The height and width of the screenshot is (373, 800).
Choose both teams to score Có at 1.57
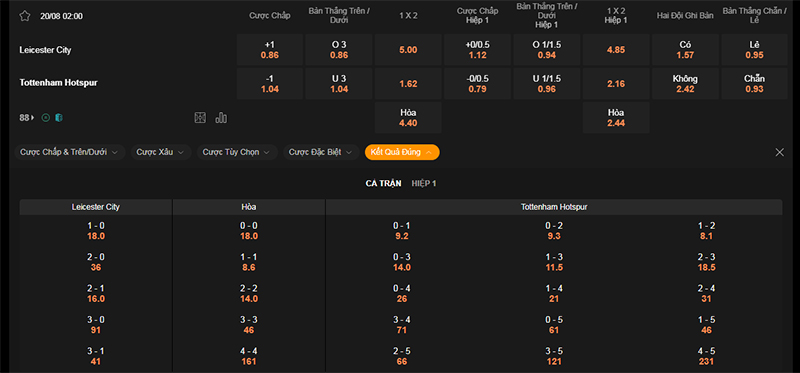click(685, 50)
